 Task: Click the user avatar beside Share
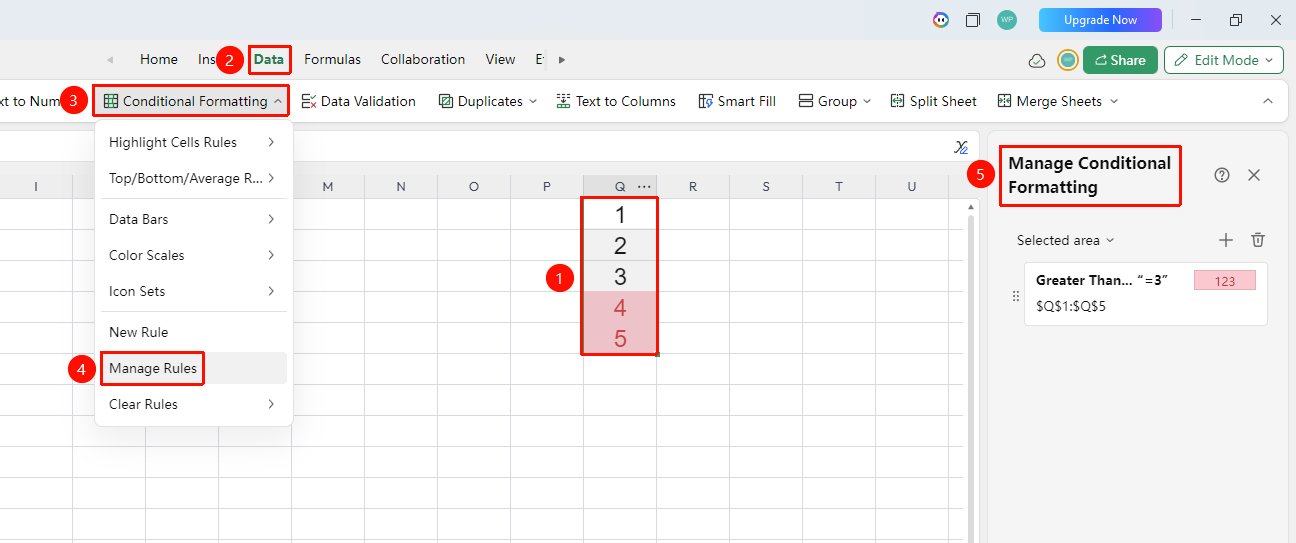tap(1067, 60)
